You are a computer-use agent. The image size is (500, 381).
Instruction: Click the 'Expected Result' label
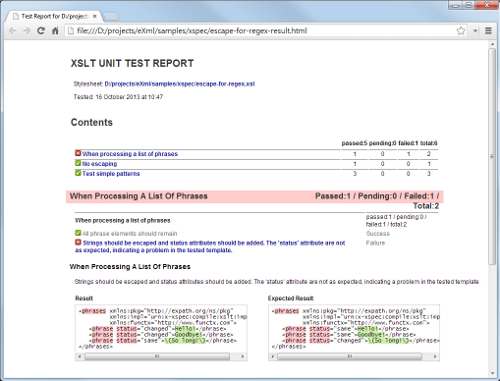291,298
